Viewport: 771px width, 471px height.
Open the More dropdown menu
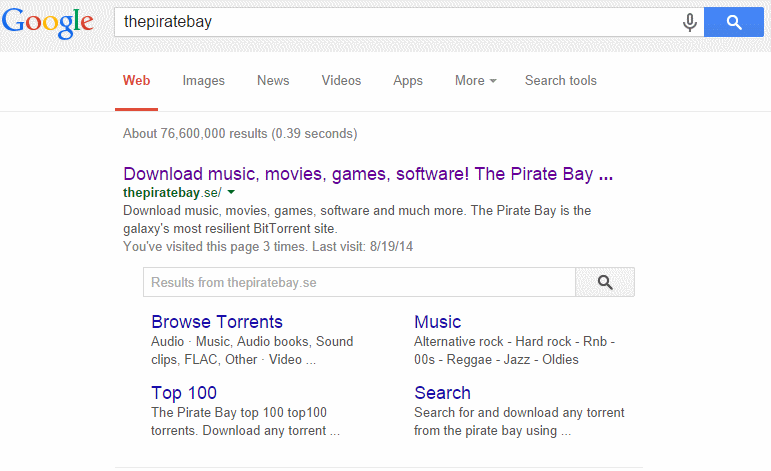point(475,81)
